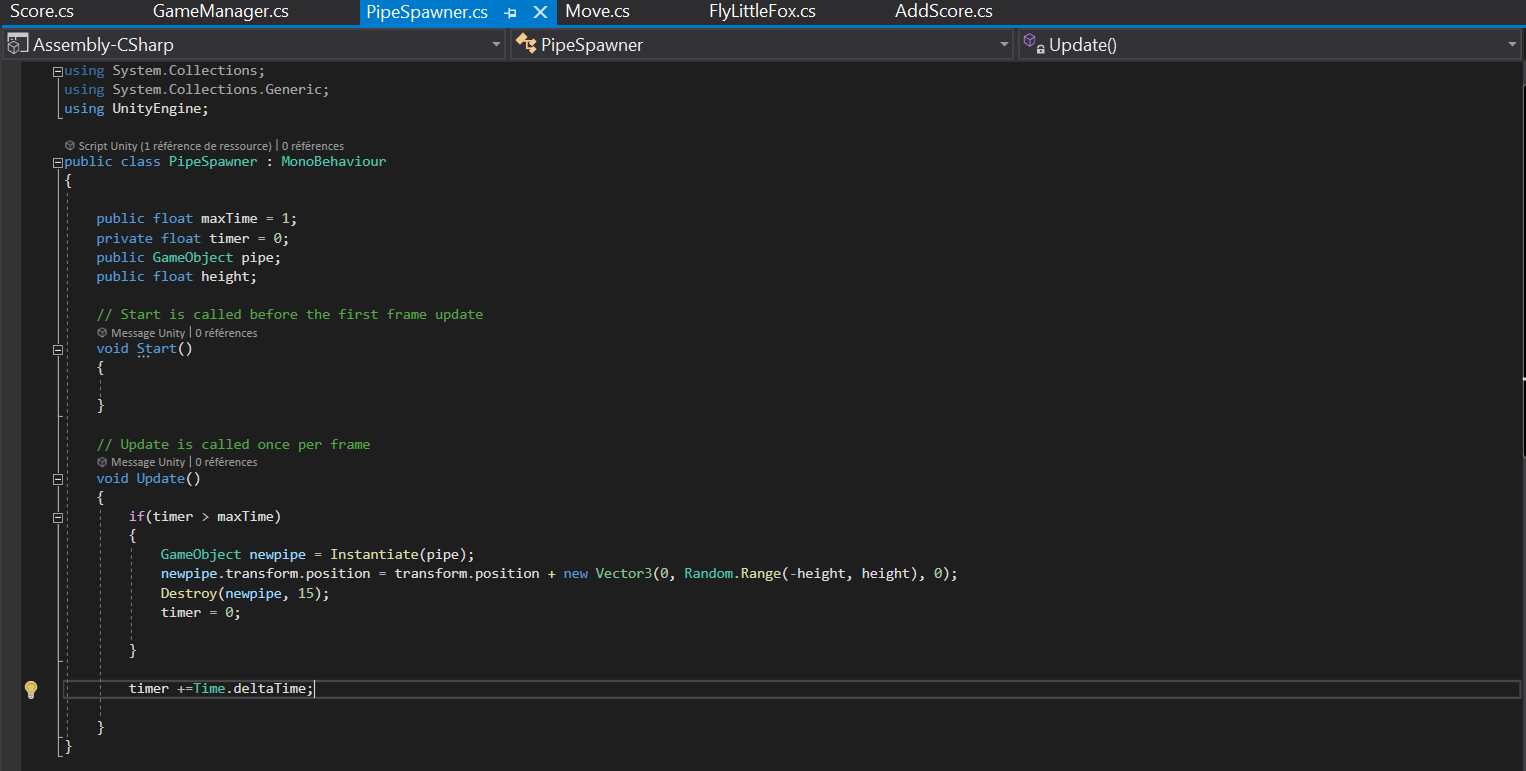
Task: Click 'public GameObject pipe;' line
Action: [189, 257]
